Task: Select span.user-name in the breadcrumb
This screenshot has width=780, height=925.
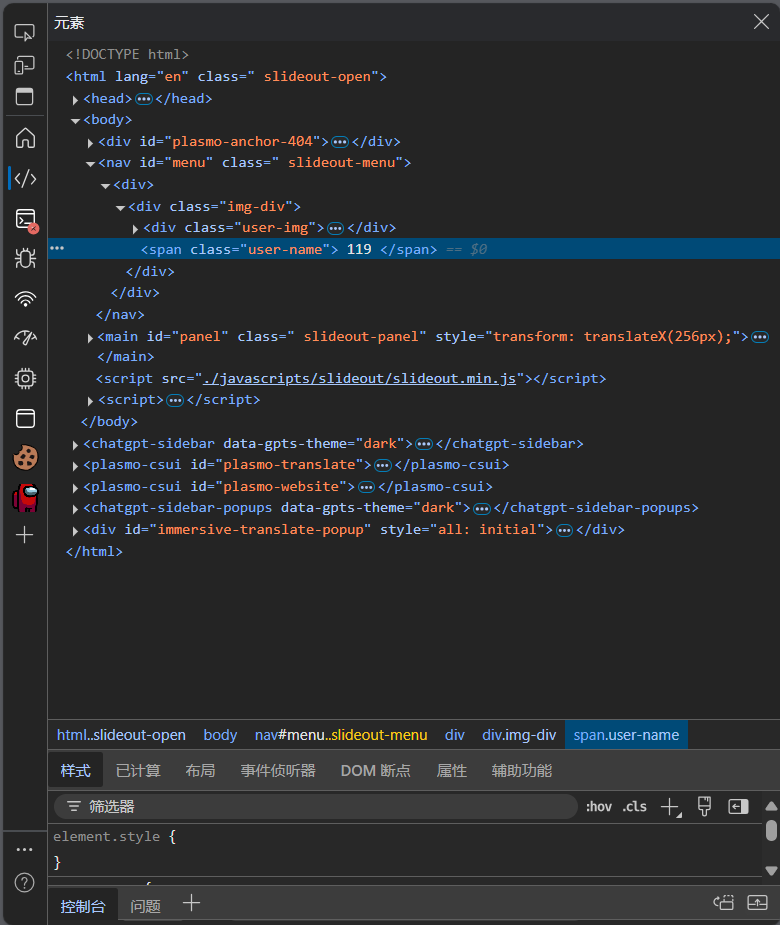Action: pyautogui.click(x=626, y=735)
